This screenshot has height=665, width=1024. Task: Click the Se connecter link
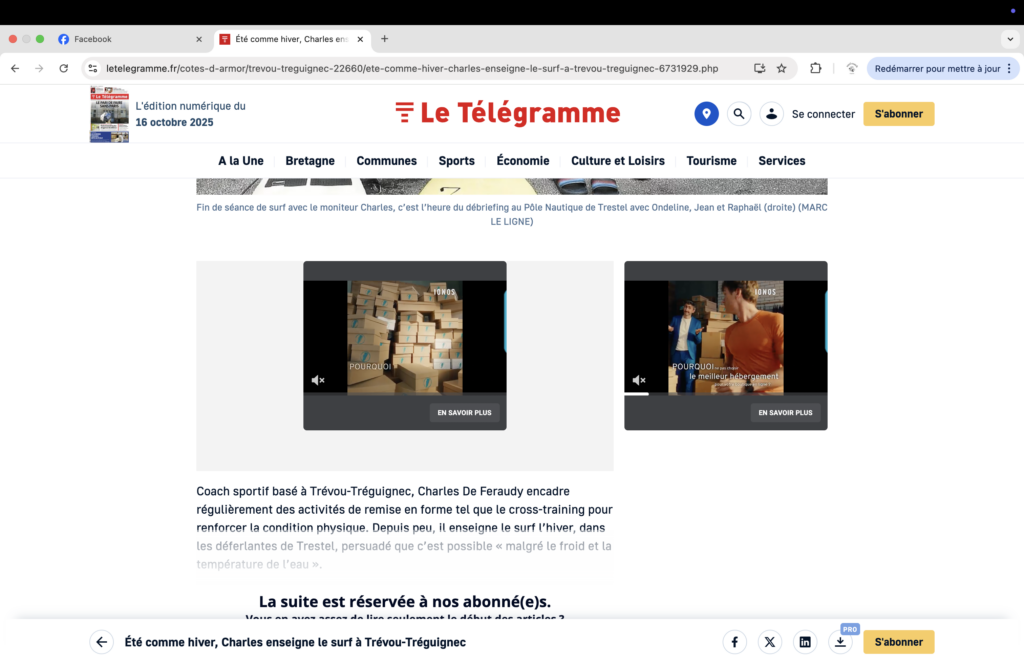pyautogui.click(x=823, y=114)
